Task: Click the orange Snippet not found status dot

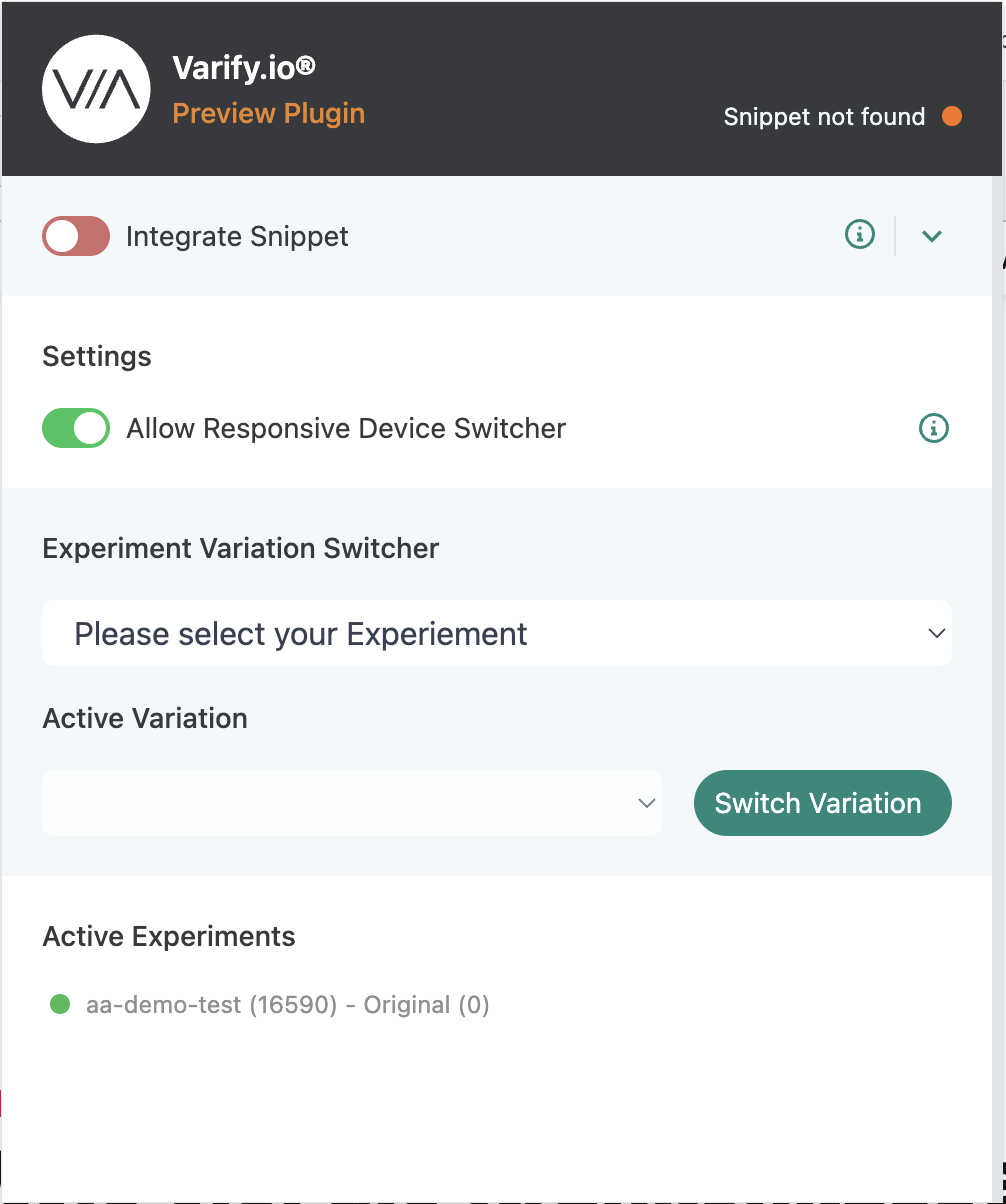Action: point(952,117)
